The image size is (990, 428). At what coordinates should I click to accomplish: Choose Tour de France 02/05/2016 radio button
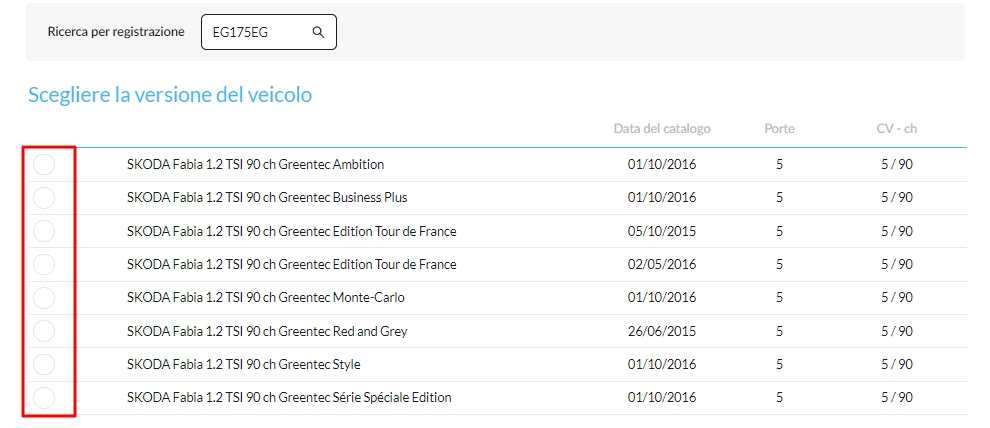click(44, 264)
